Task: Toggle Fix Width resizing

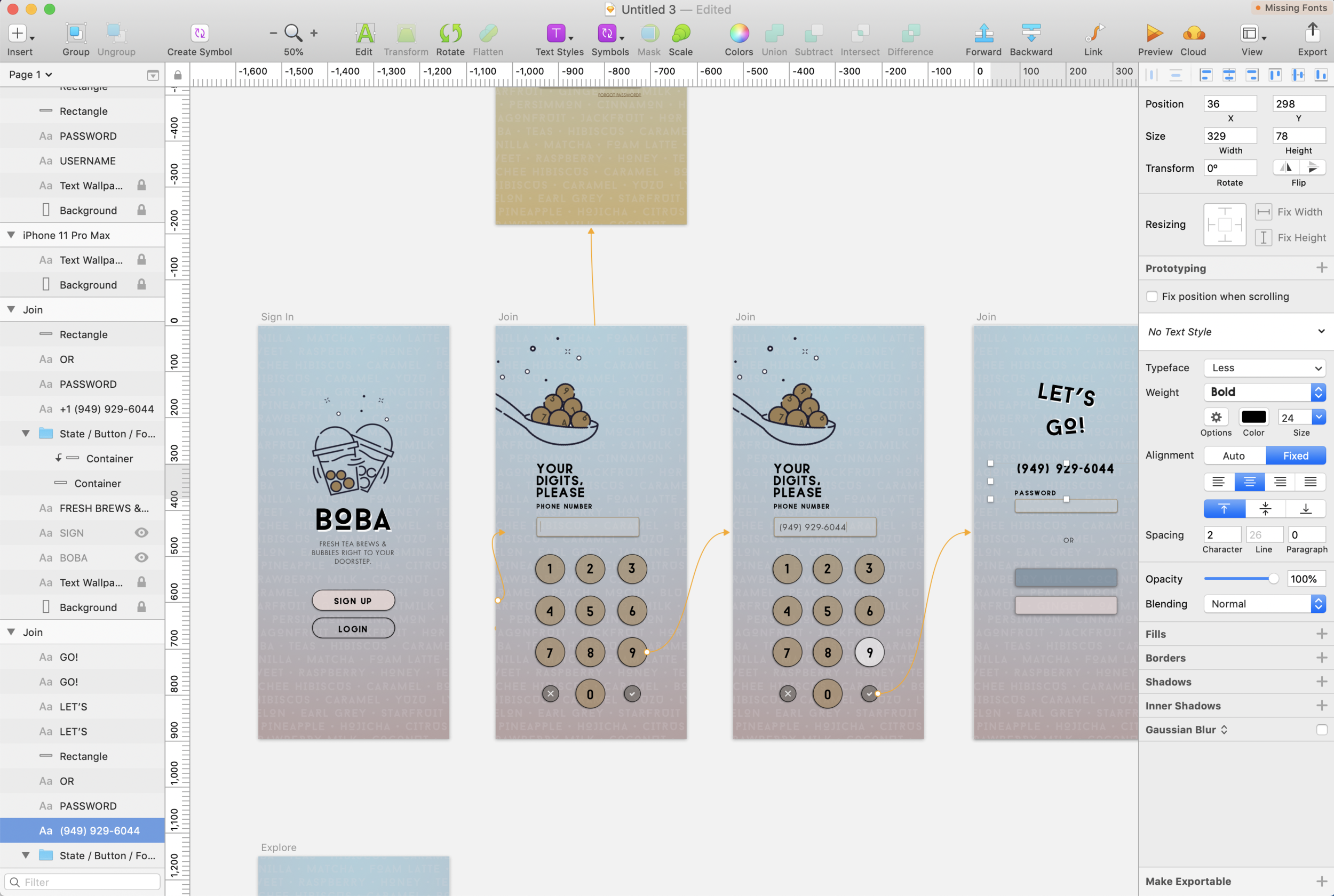Action: coord(1264,212)
